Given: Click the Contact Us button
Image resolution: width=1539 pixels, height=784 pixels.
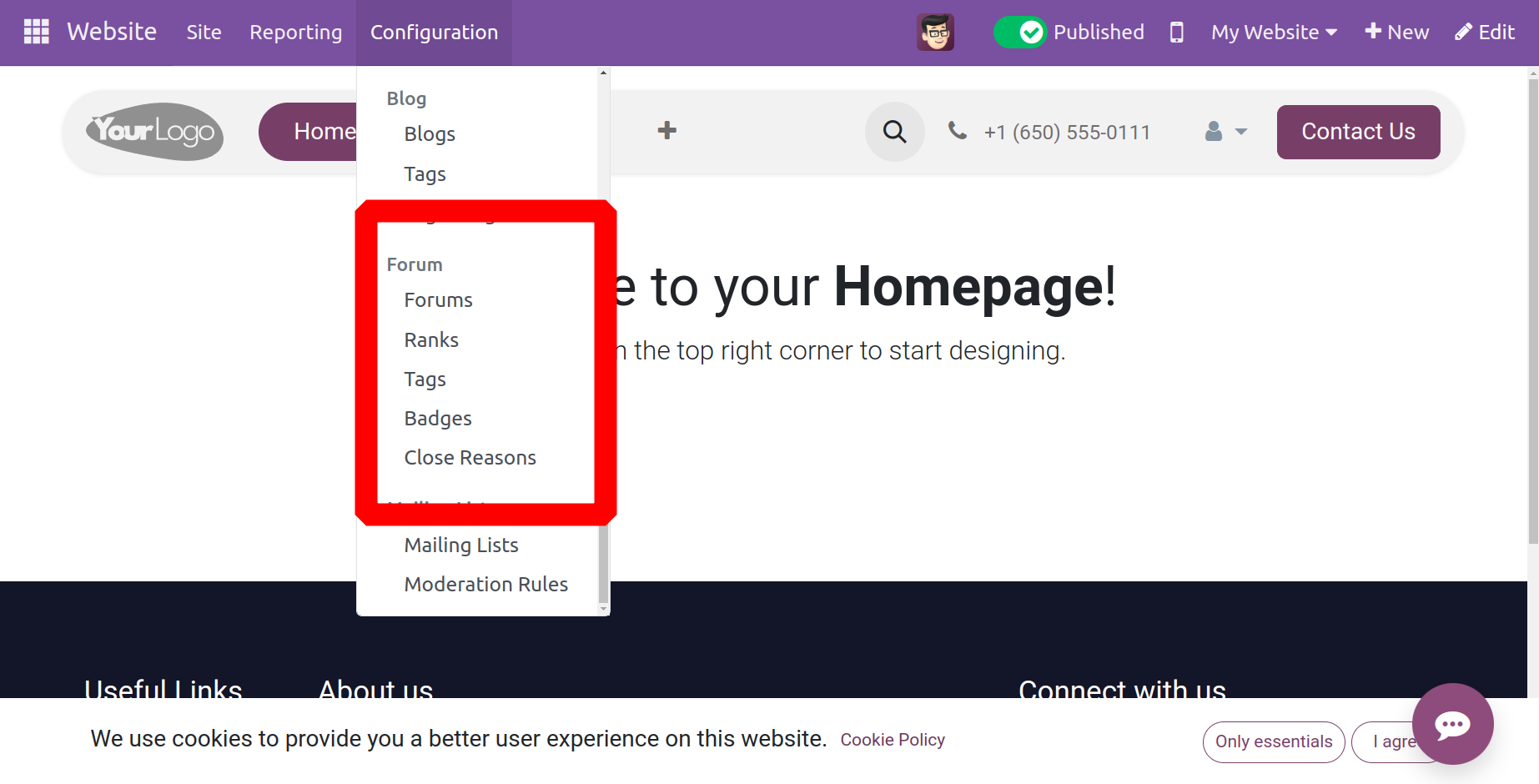Looking at the screenshot, I should coord(1357,132).
